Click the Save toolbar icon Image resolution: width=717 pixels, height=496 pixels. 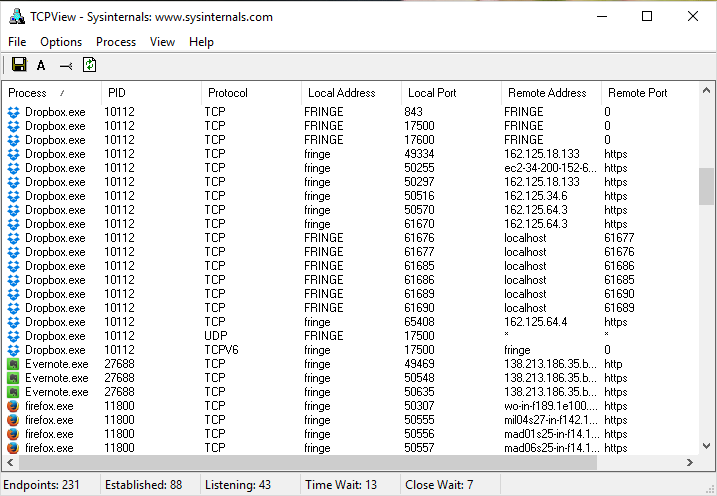(x=19, y=65)
